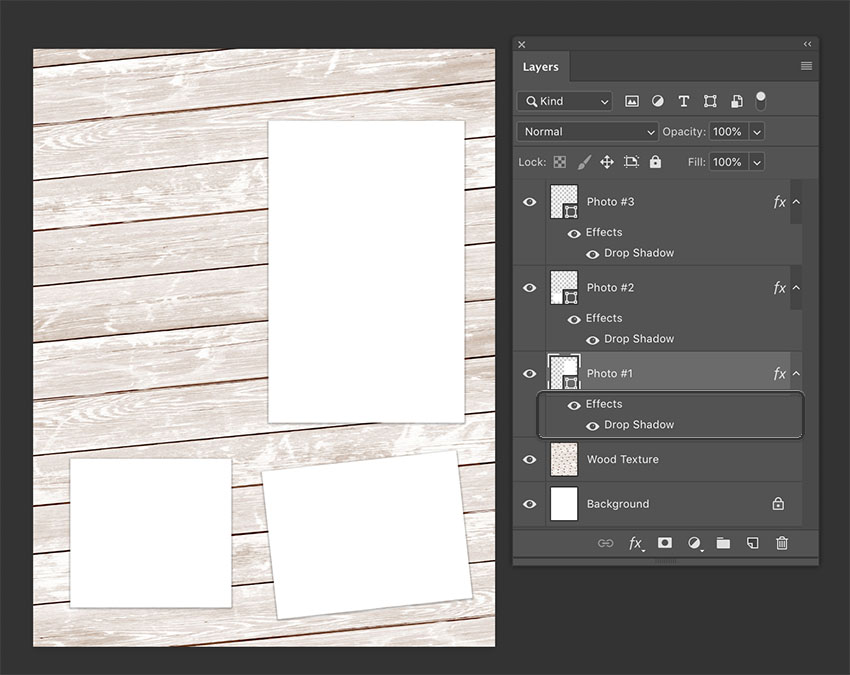Screen dimensions: 850x675
Task: Collapse the effects list on Photo #2
Action: tap(797, 287)
